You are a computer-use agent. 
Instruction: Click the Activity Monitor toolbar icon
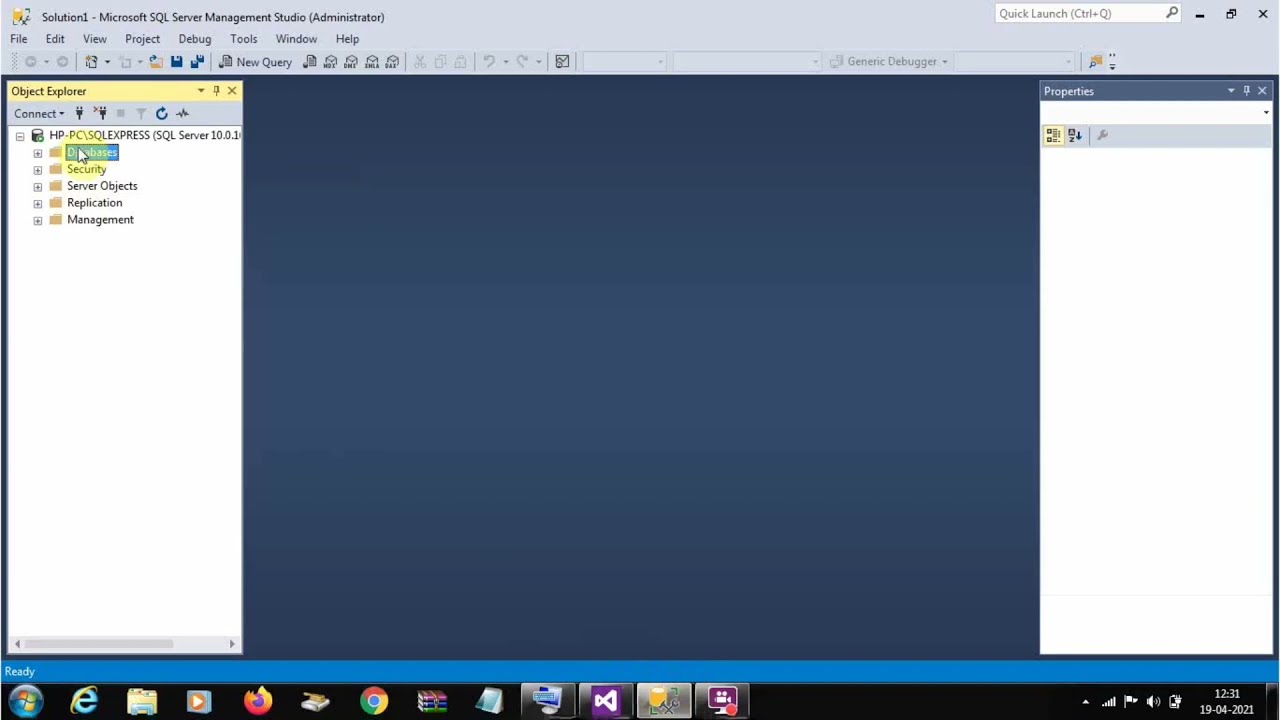(x=562, y=61)
